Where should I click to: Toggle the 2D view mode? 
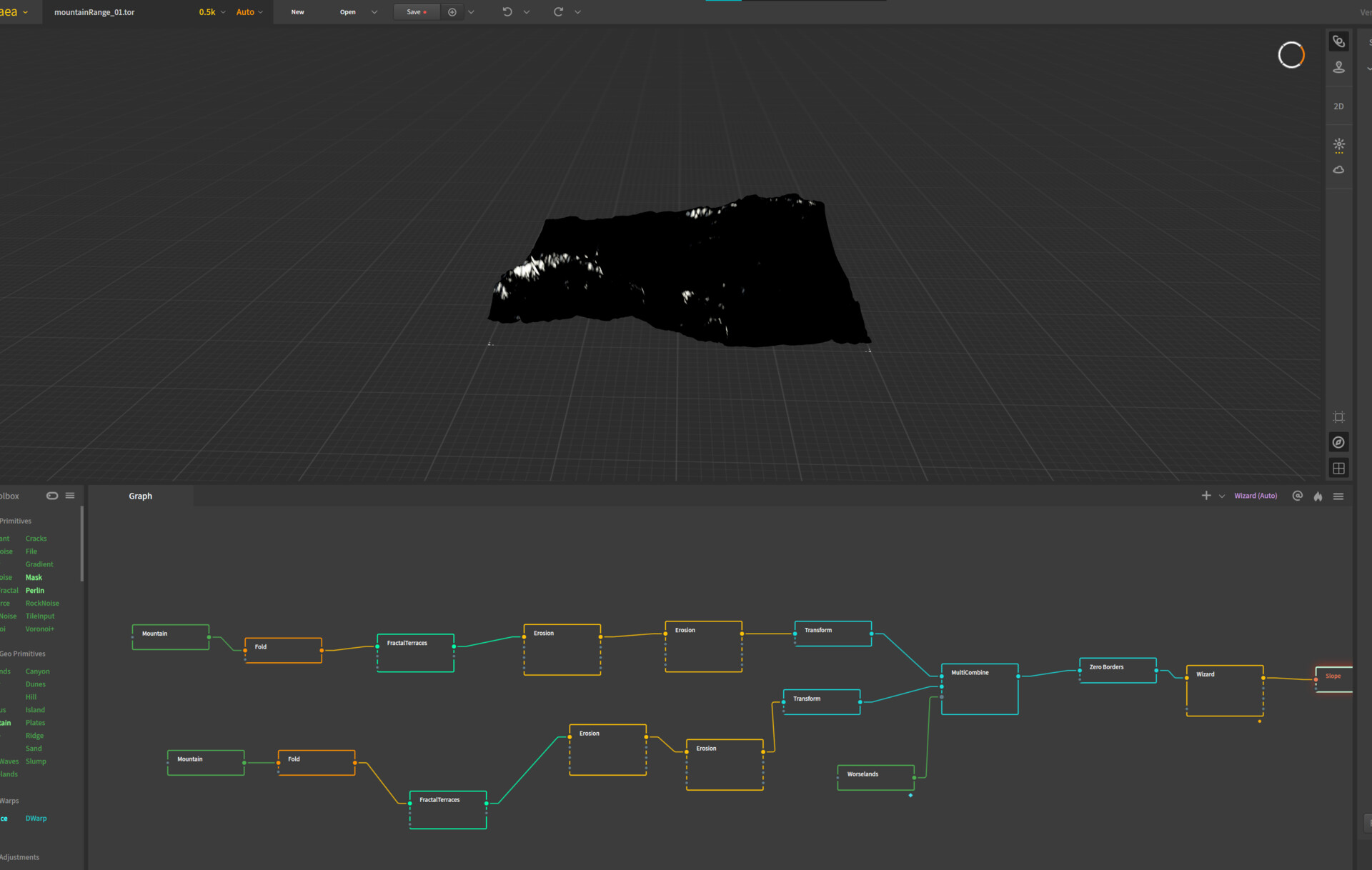1338,106
